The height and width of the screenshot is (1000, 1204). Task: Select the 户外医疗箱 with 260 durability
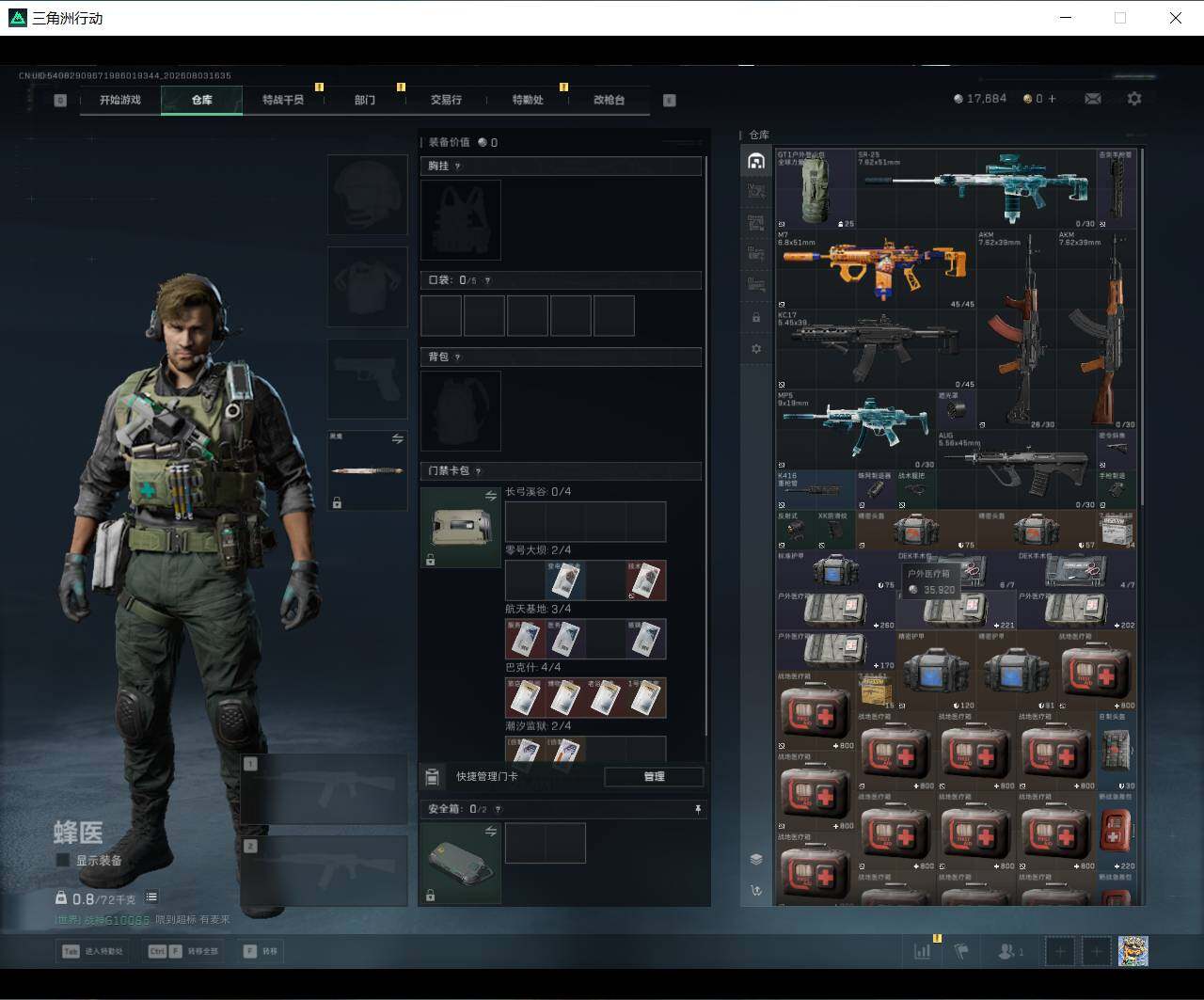pyautogui.click(x=836, y=610)
